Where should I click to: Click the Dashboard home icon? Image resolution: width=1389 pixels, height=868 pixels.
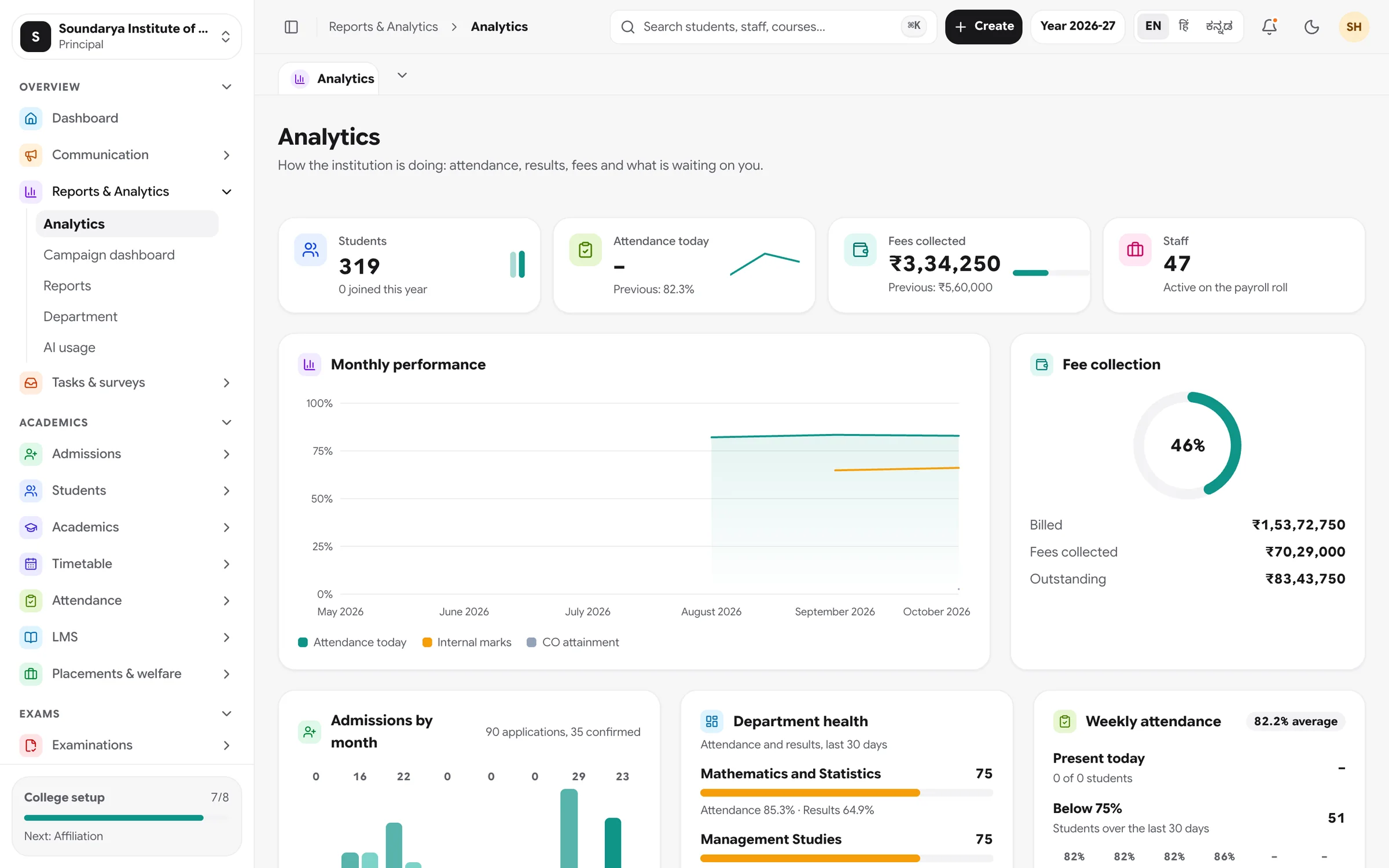coord(31,118)
